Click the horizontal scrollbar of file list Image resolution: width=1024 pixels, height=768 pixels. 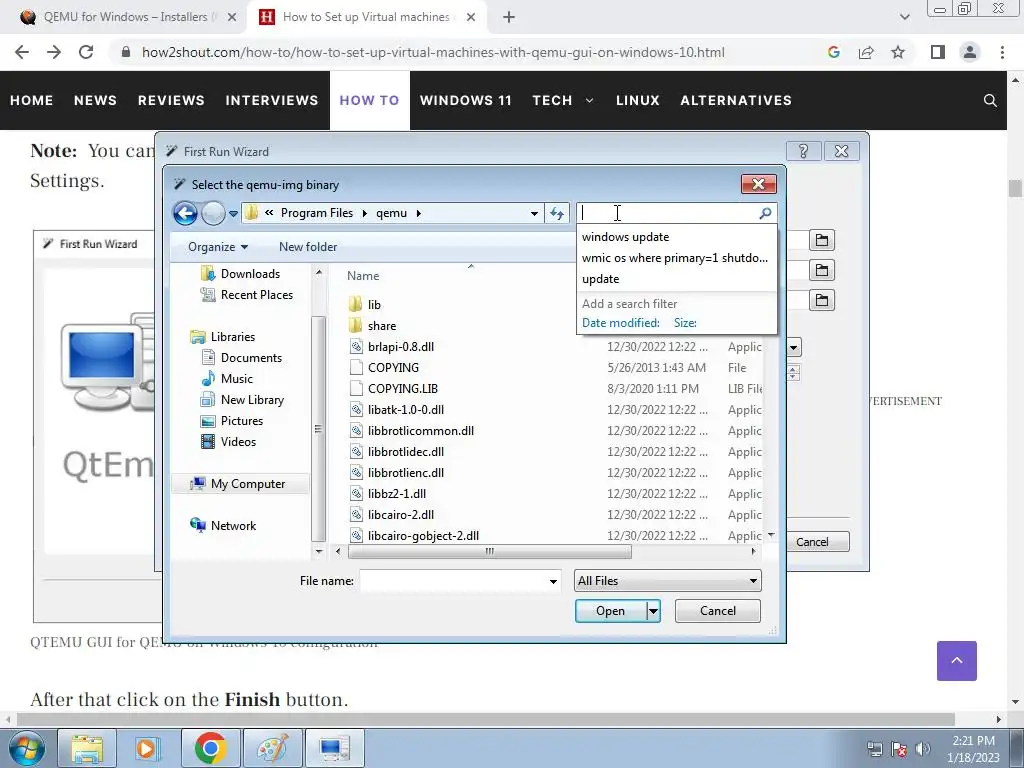coord(489,552)
